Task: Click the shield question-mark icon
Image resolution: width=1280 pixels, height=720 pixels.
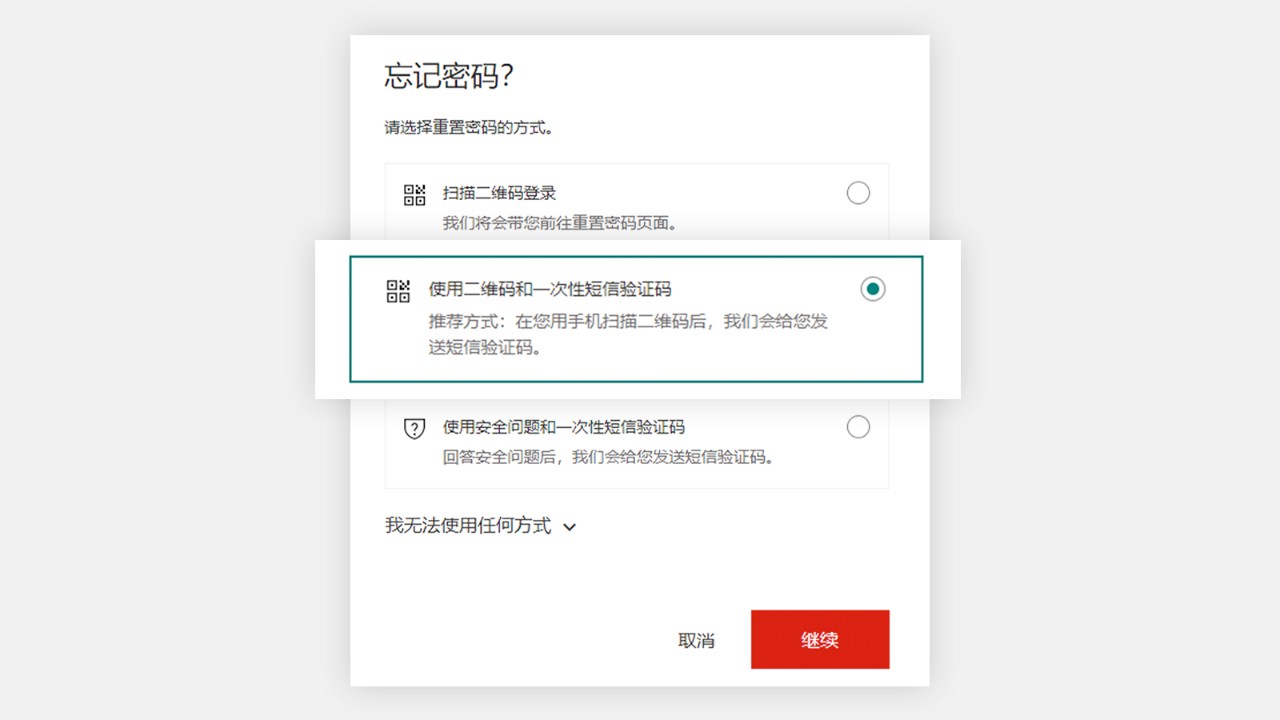Action: point(414,428)
